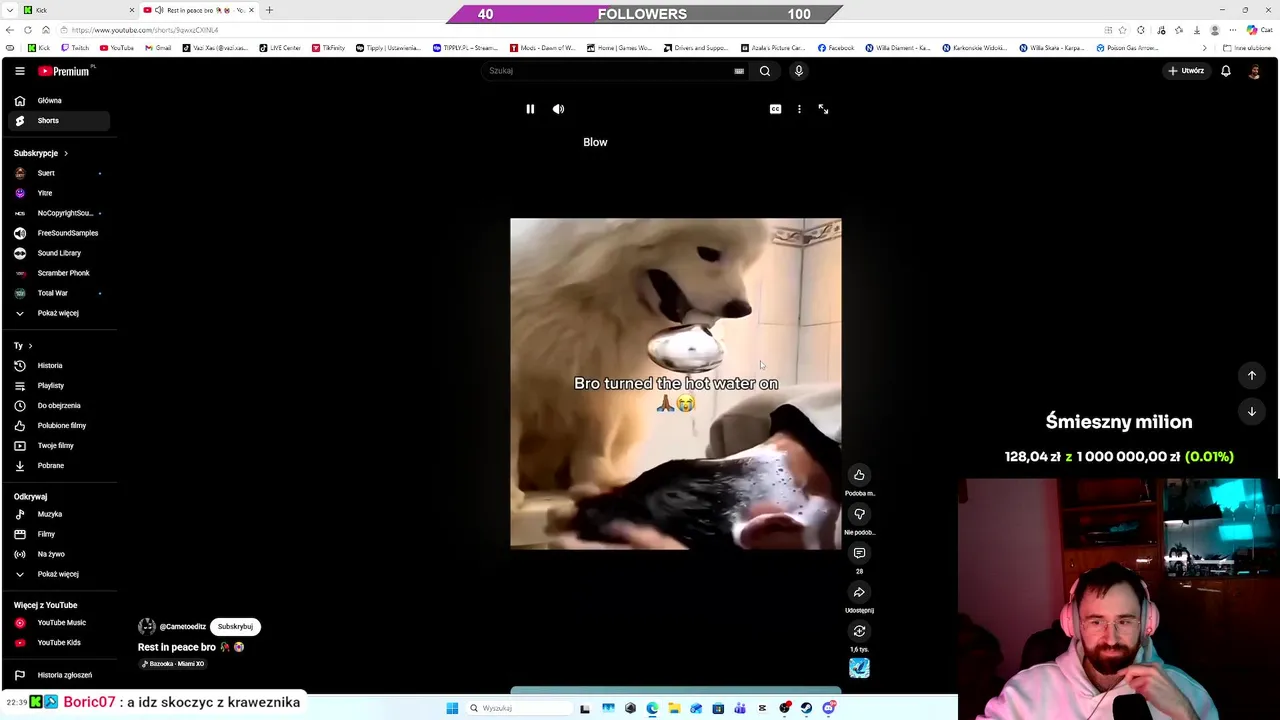This screenshot has height=720, width=1280.
Task: Open Steam from the taskbar
Action: tap(806, 708)
